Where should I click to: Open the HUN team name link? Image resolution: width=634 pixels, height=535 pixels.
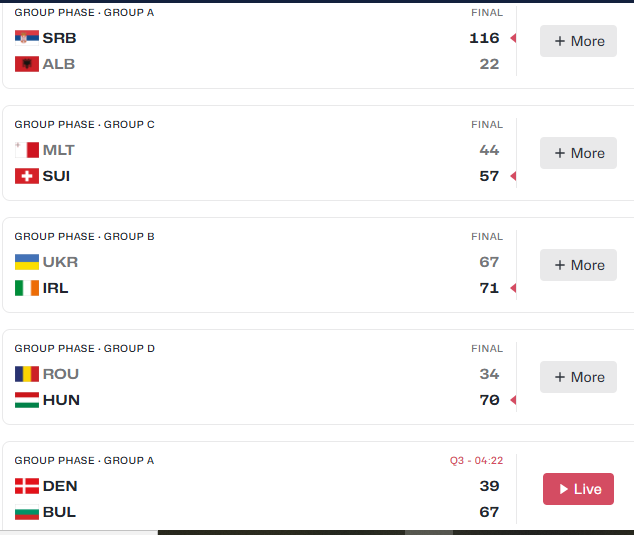61,400
